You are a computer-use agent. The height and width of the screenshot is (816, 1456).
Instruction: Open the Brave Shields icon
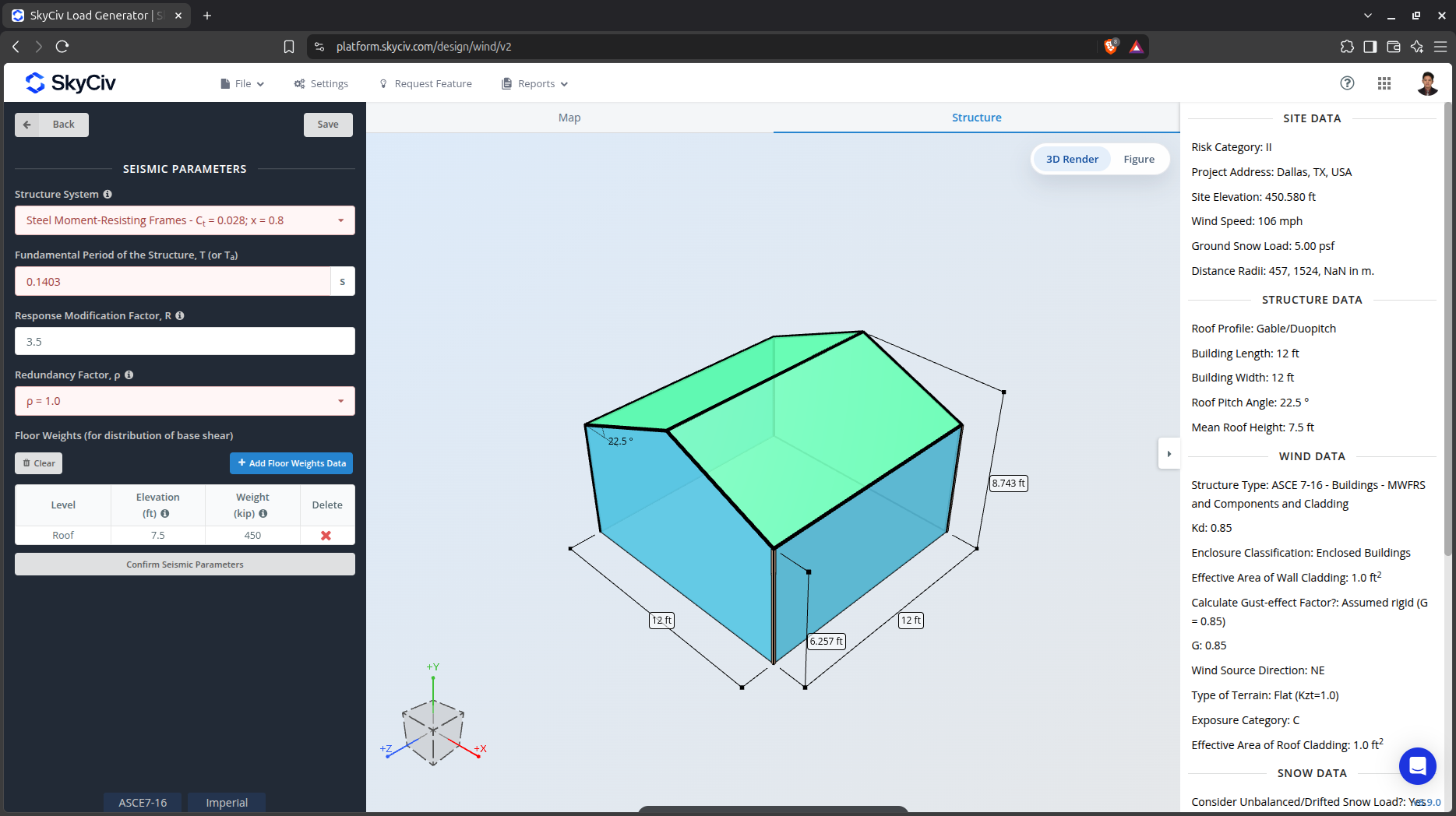(1112, 47)
